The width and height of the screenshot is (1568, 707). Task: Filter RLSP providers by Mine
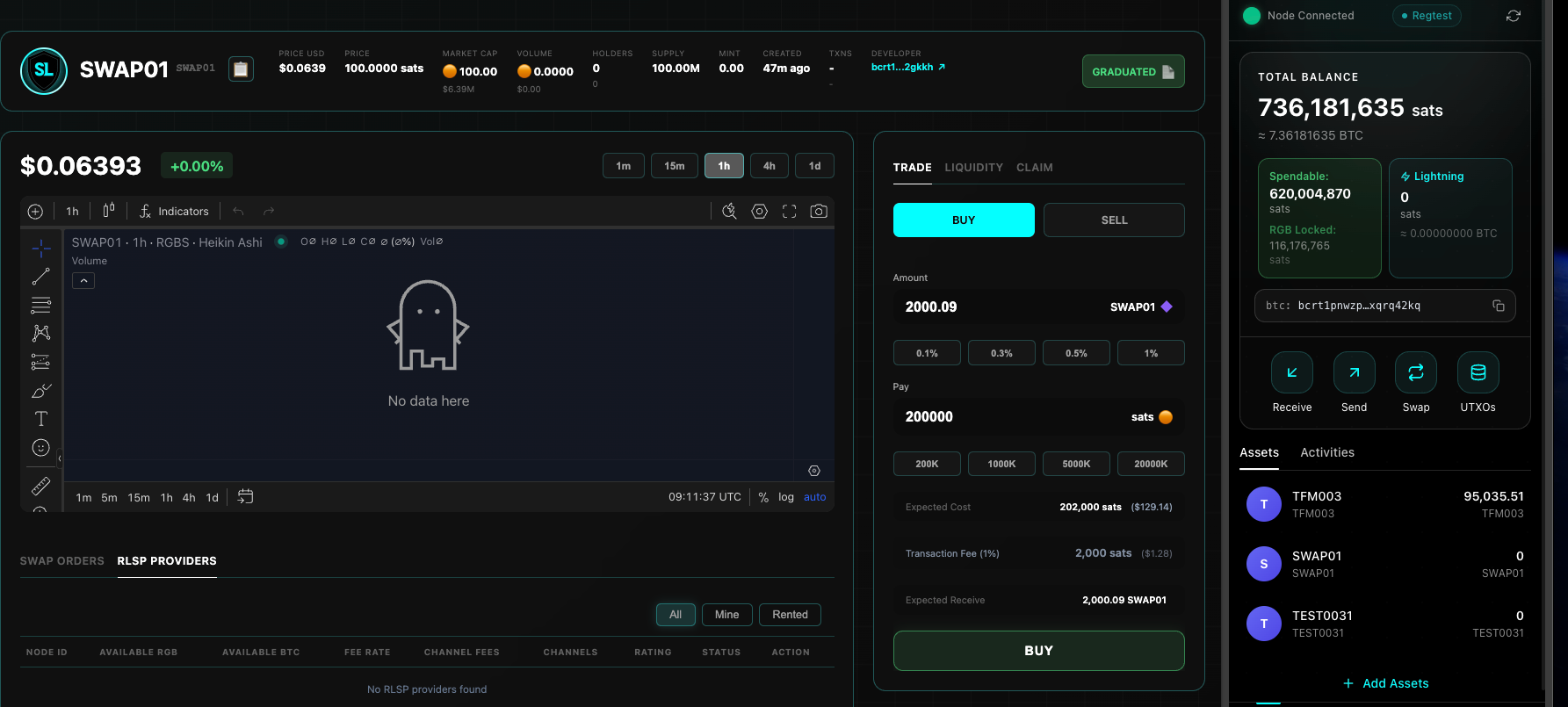[x=726, y=615]
